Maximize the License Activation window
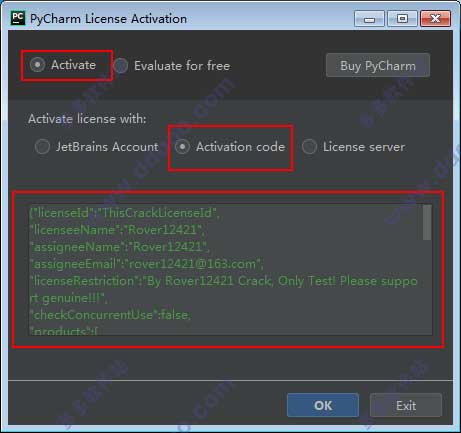The image size is (461, 433). pyautogui.click(x=402, y=19)
